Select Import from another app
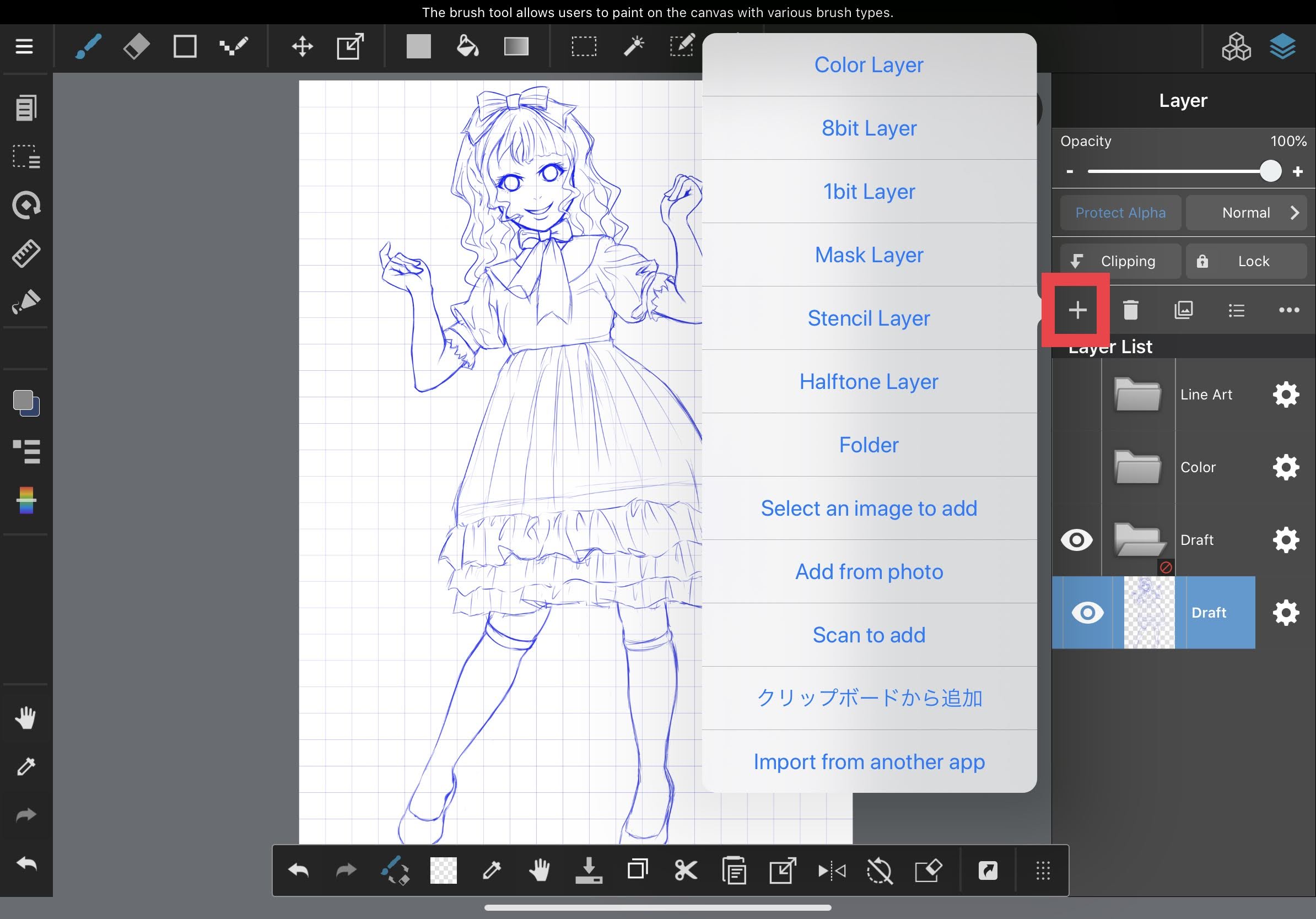1316x919 pixels. 869,762
